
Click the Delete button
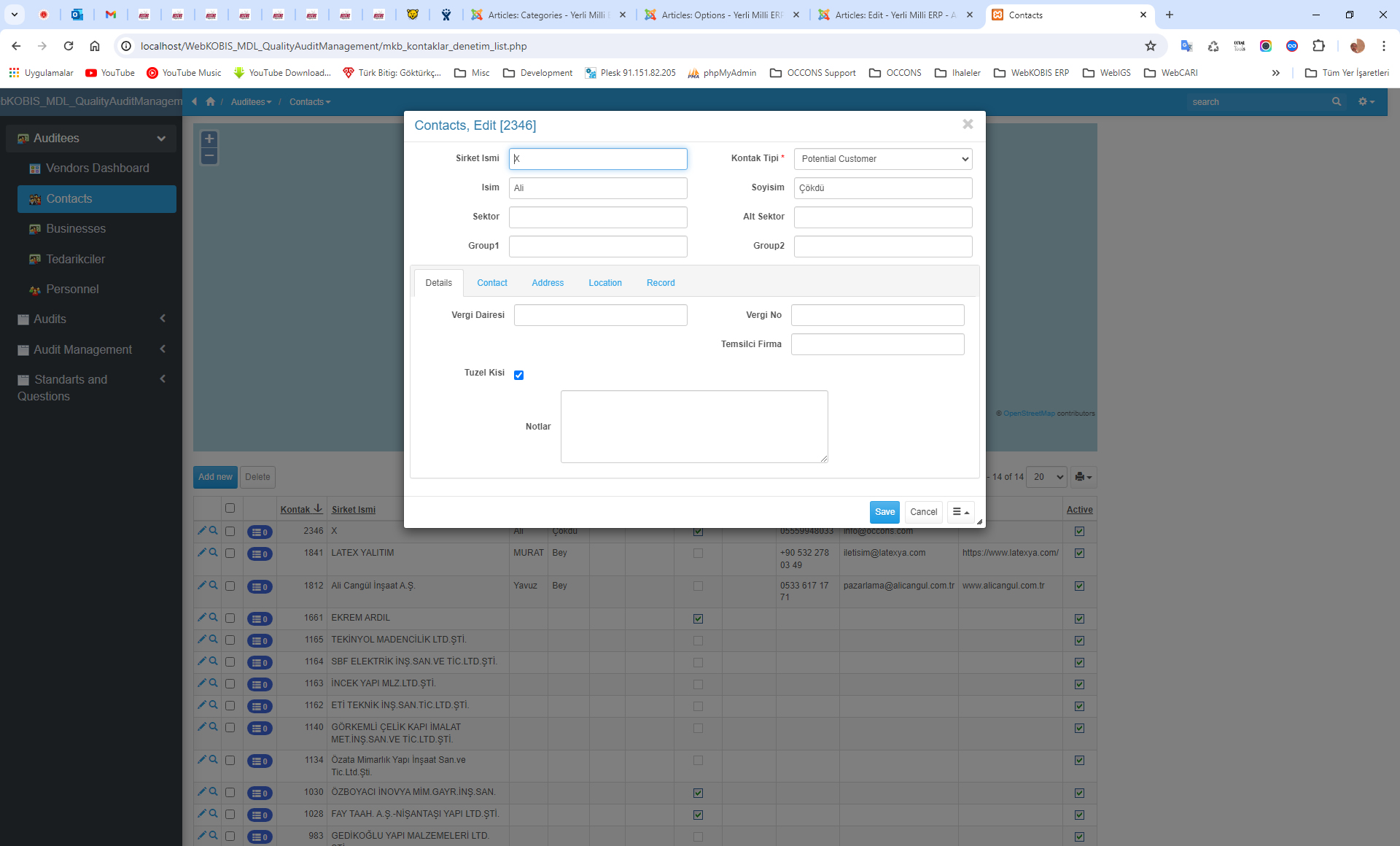pyautogui.click(x=257, y=477)
